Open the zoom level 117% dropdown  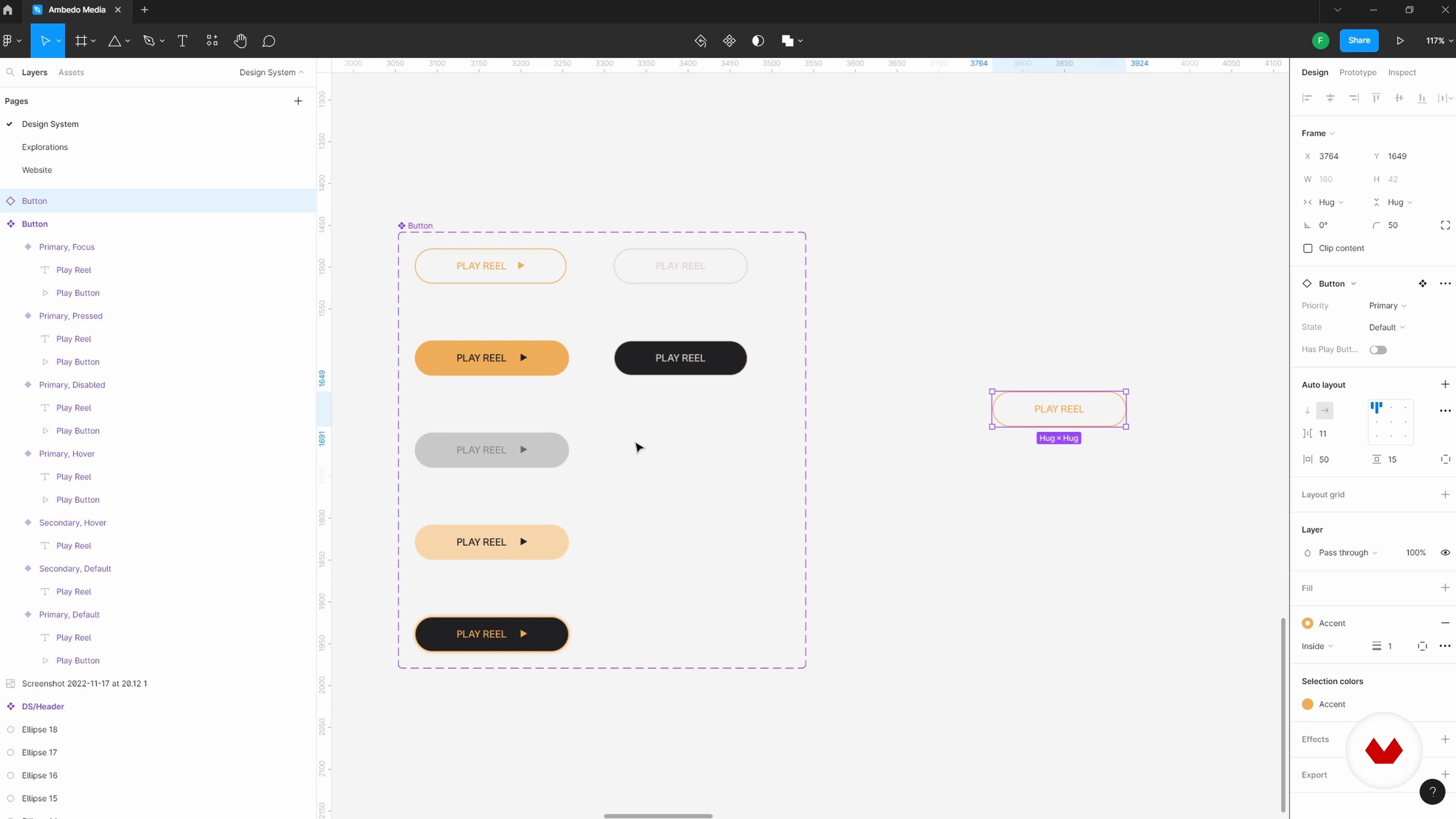point(1439,41)
